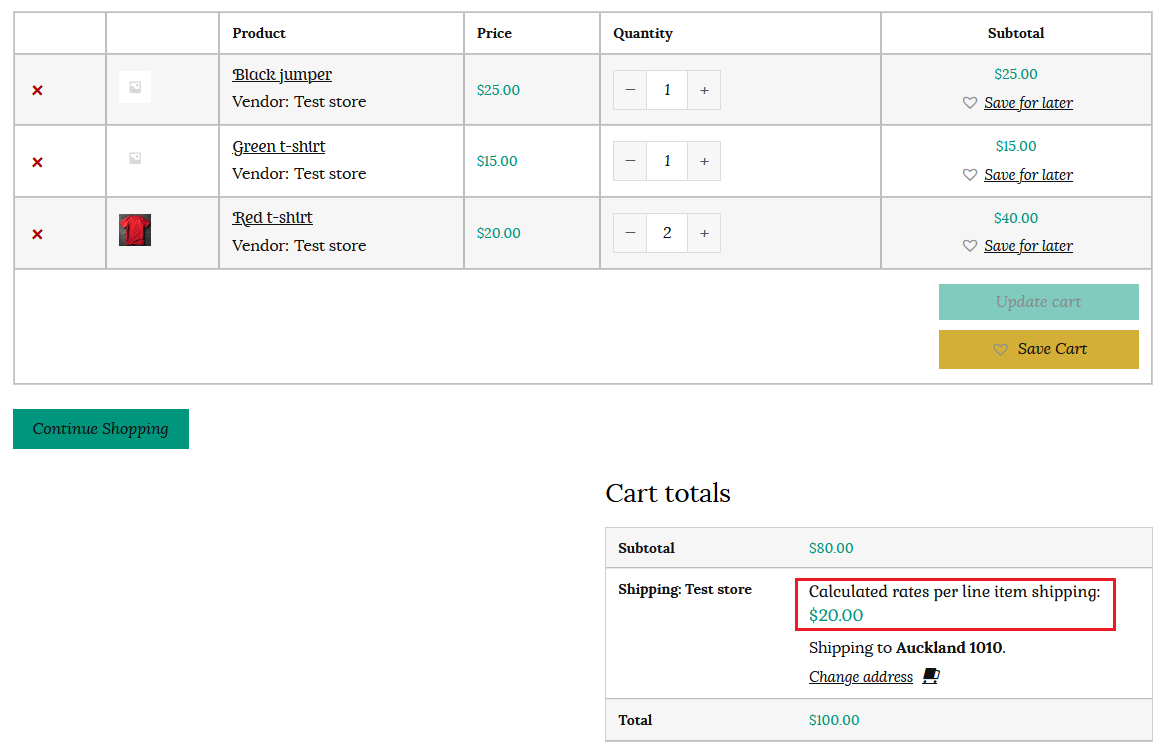Remove Red t-shirt from cart
This screenshot has height=746, width=1162.
(x=37, y=234)
